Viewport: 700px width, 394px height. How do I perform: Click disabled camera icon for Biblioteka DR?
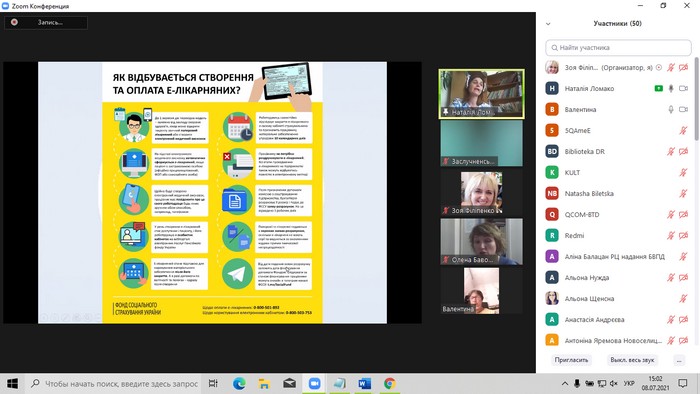point(683,151)
